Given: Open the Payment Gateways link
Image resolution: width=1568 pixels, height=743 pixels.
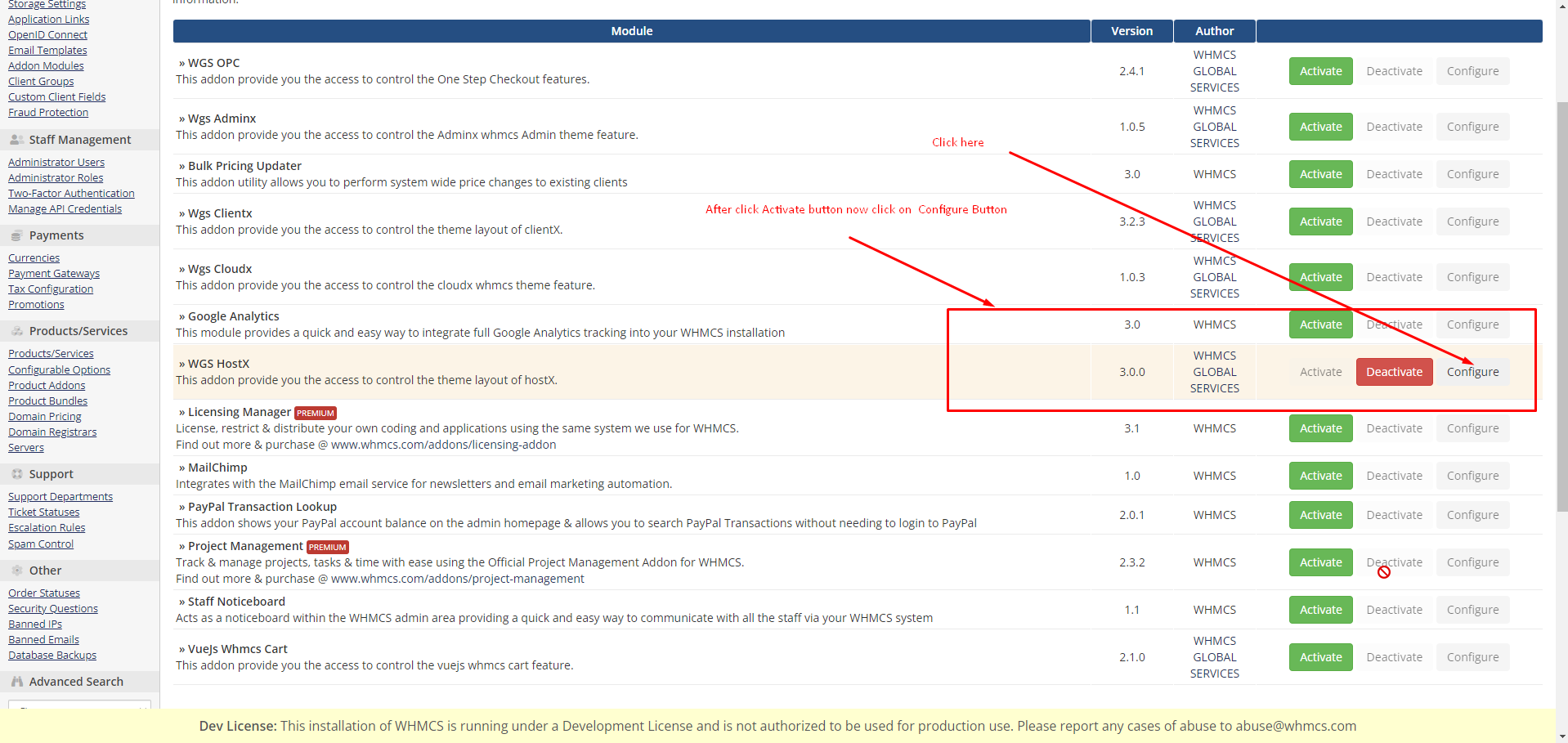Looking at the screenshot, I should 54,274.
